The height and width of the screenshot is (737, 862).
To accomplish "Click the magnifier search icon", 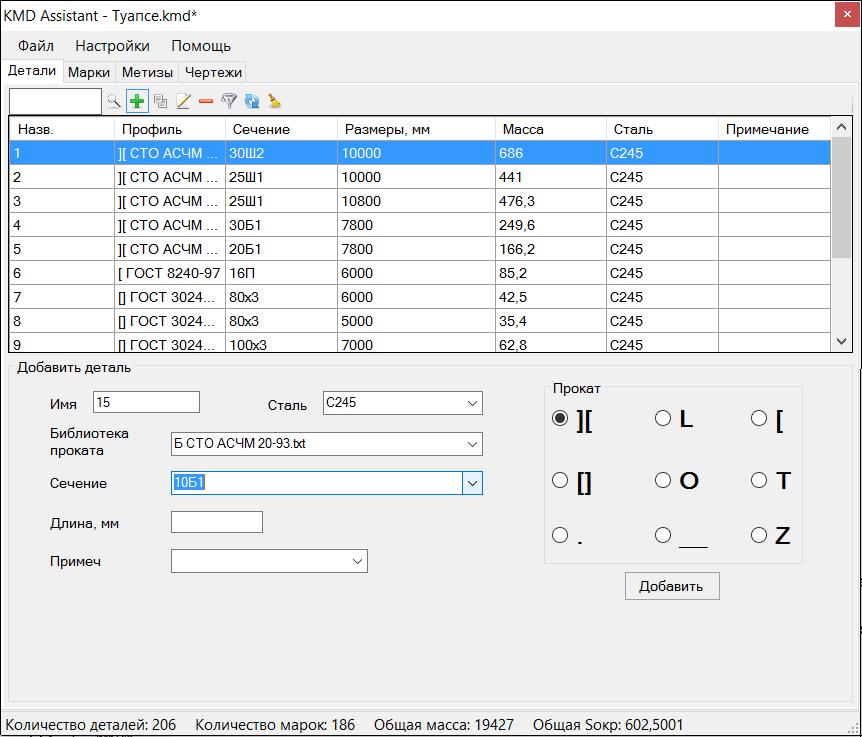I will 114,101.
